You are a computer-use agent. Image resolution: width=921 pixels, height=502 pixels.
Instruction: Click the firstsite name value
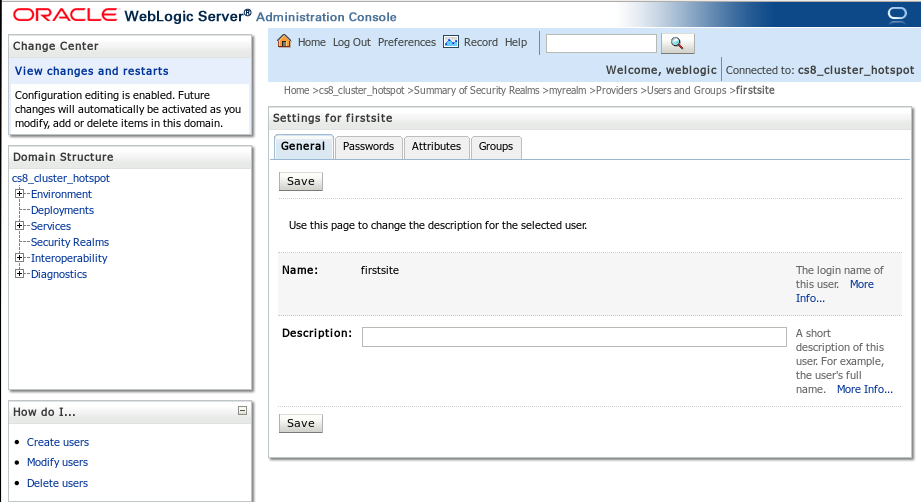(x=379, y=270)
